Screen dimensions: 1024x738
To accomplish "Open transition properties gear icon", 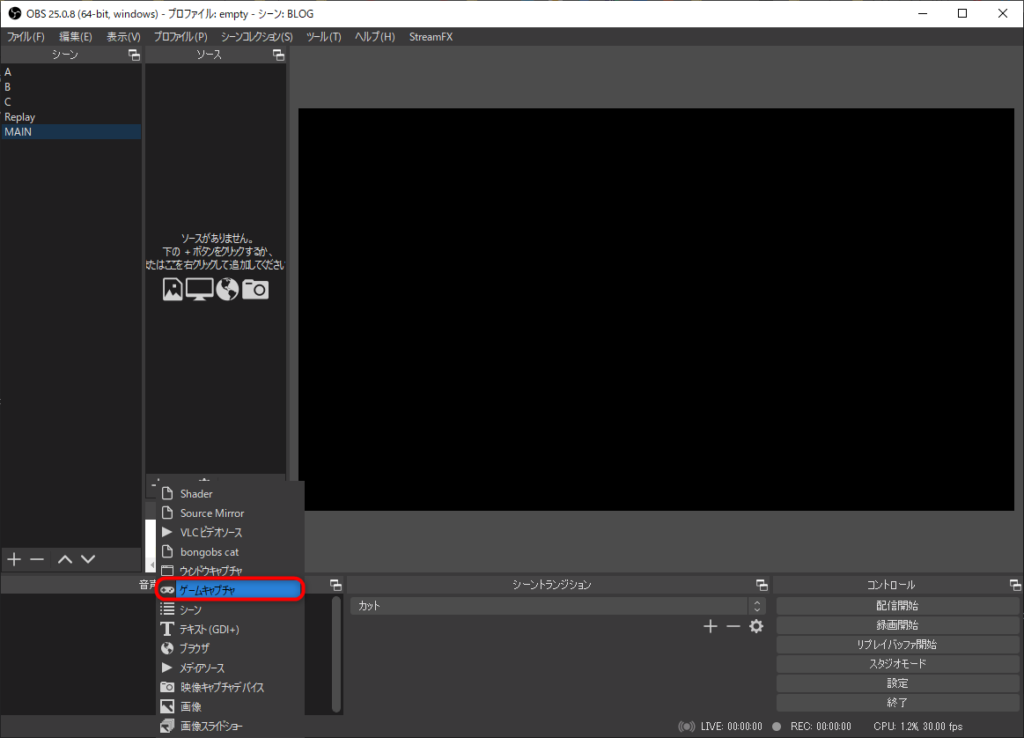I will (756, 626).
